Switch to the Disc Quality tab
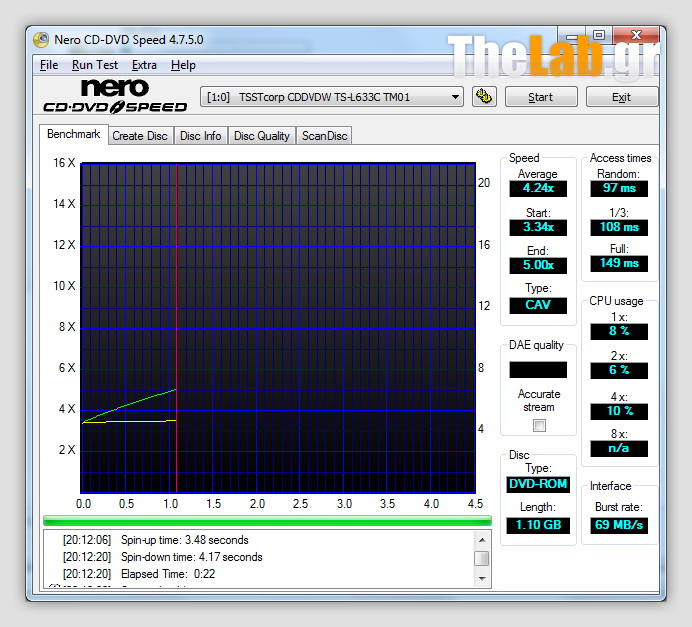Viewport: 692px width, 627px height. (x=262, y=135)
